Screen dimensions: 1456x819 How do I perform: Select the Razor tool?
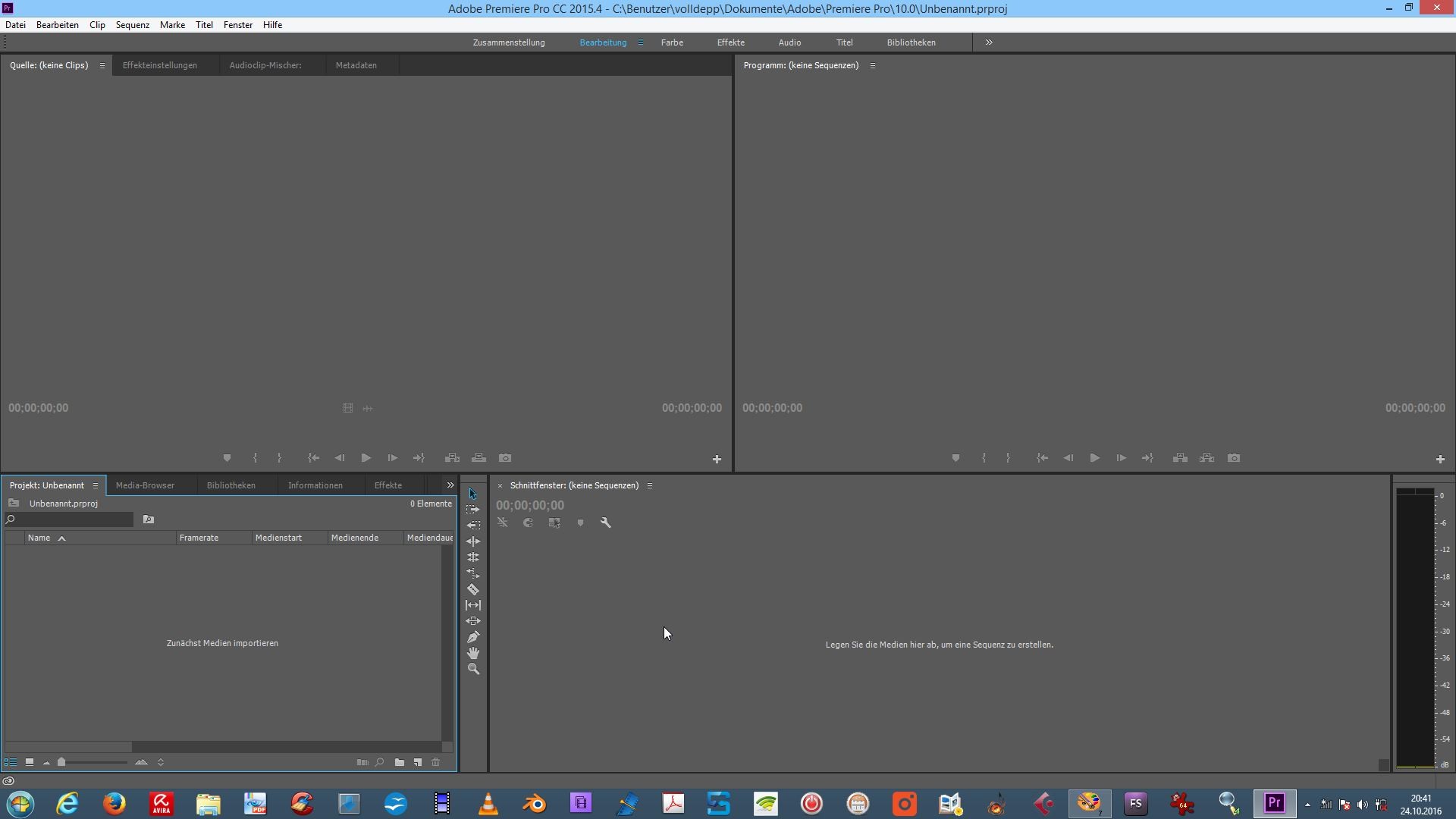pyautogui.click(x=473, y=589)
